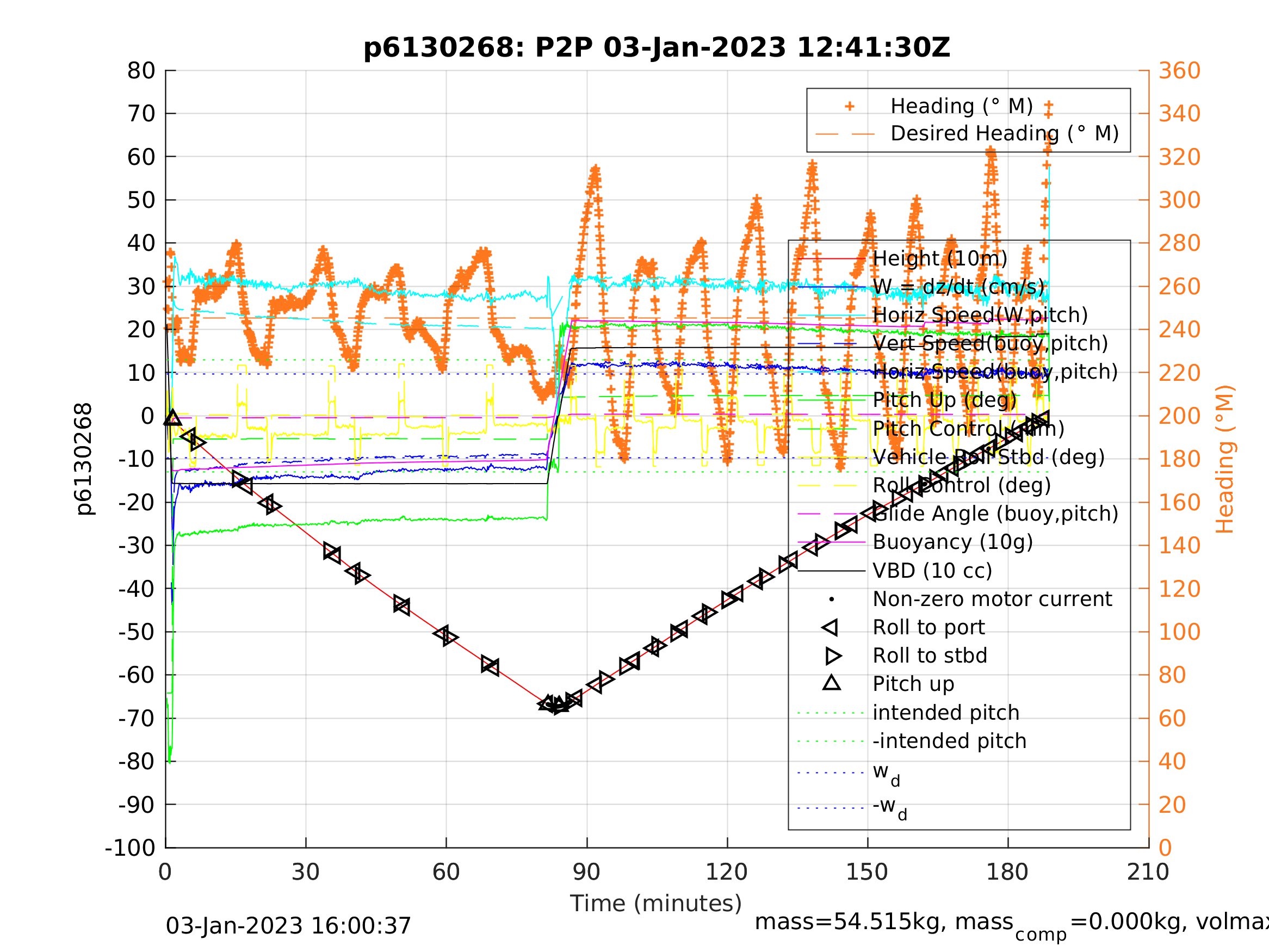This screenshot has width=1269, height=952.
Task: Click the left-pointing triangle marker beside Roll to port
Action: pyautogui.click(x=830, y=627)
